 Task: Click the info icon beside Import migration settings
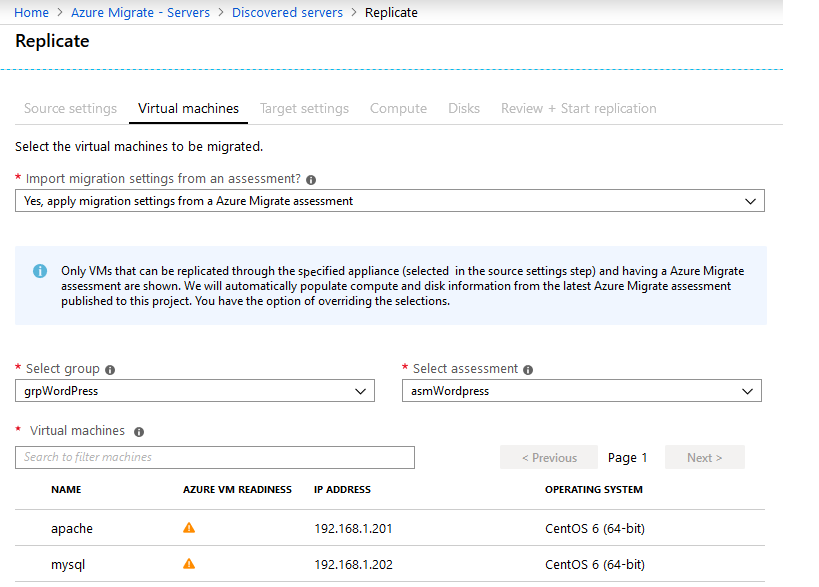pos(311,180)
